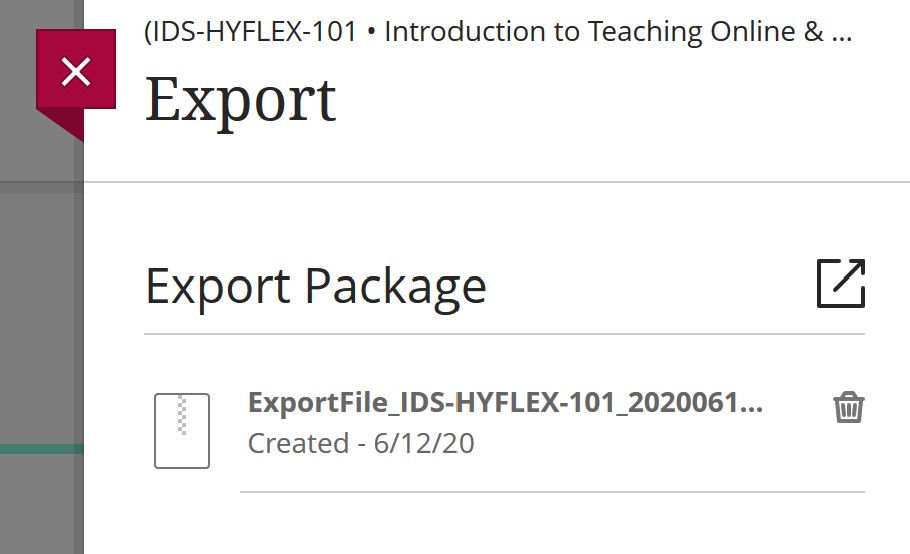
Task: Click the blank space between header and Export Package
Action: pos(497,218)
